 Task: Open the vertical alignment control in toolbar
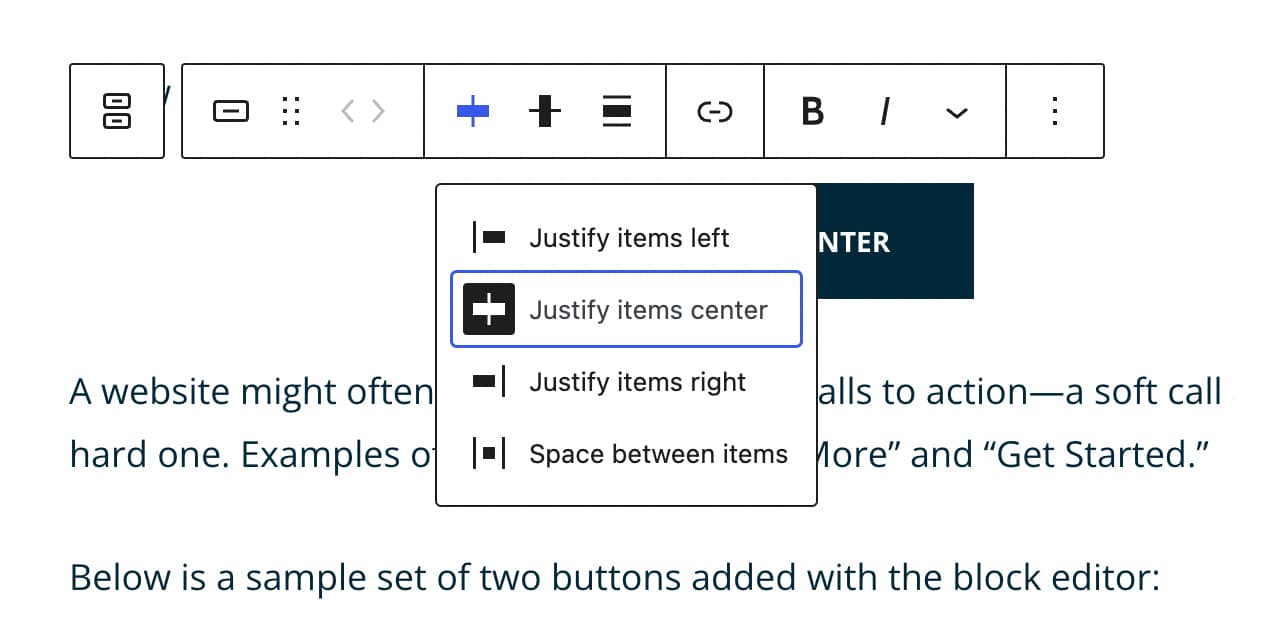pyautogui.click(x=545, y=111)
